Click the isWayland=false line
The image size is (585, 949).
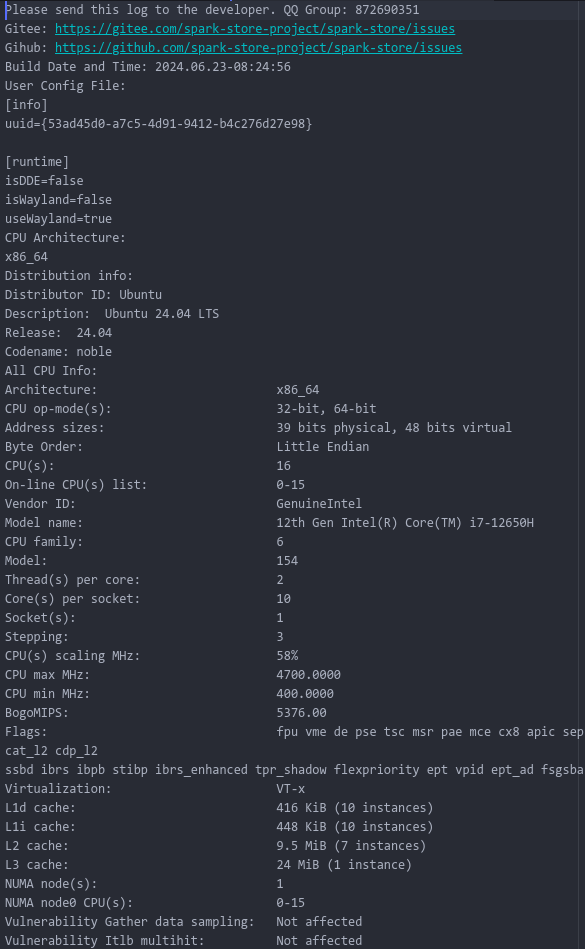[x=59, y=199]
